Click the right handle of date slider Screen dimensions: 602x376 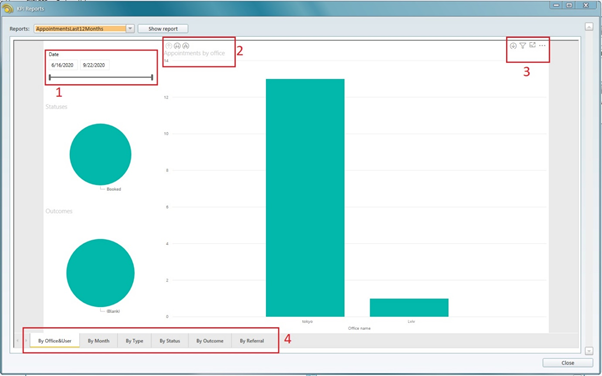click(x=152, y=78)
